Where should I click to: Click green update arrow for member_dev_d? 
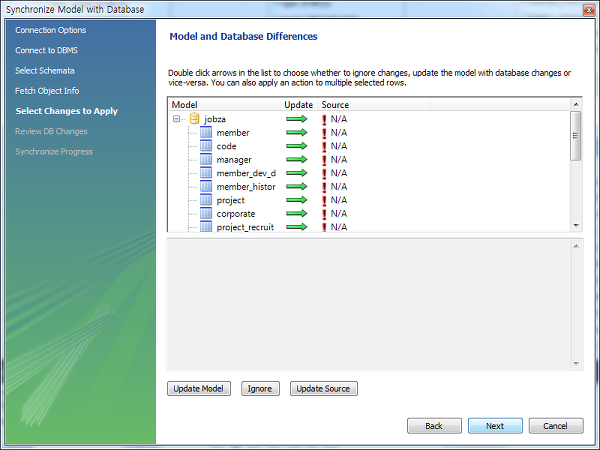(297, 173)
